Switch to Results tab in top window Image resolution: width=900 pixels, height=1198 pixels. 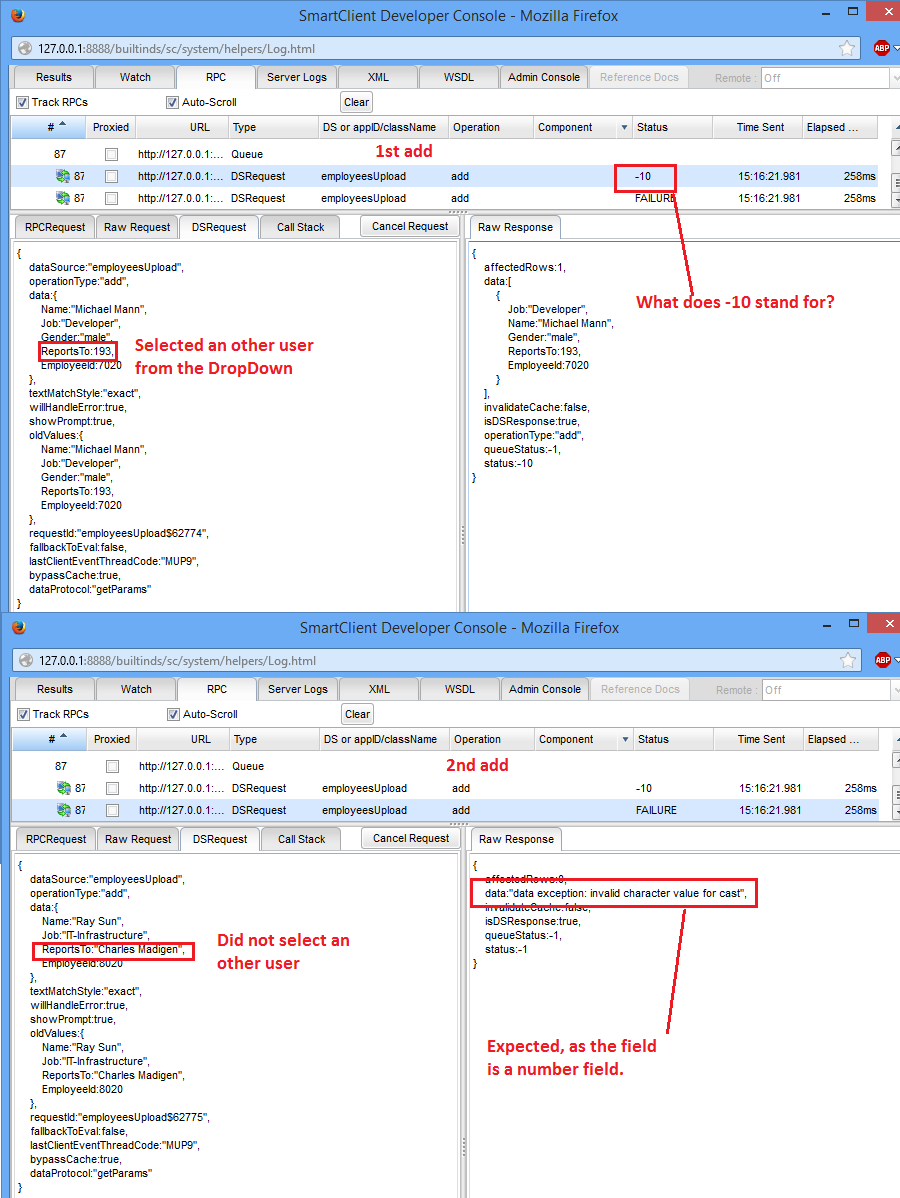(x=53, y=77)
